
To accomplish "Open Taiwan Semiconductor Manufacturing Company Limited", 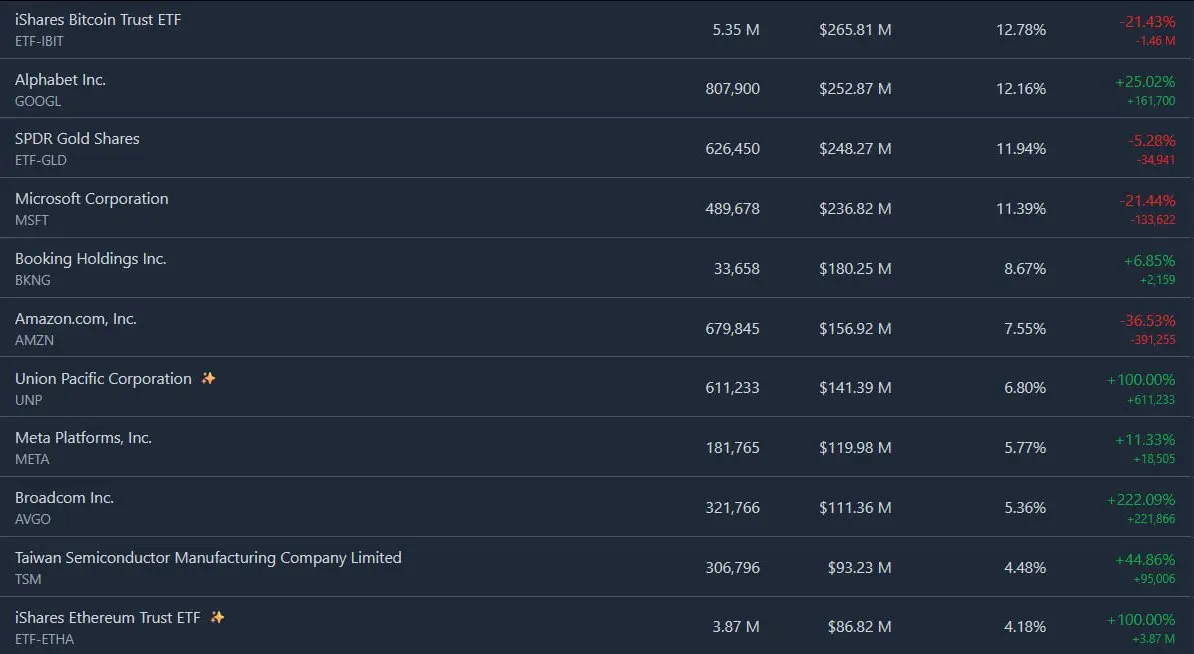I will 208,558.
